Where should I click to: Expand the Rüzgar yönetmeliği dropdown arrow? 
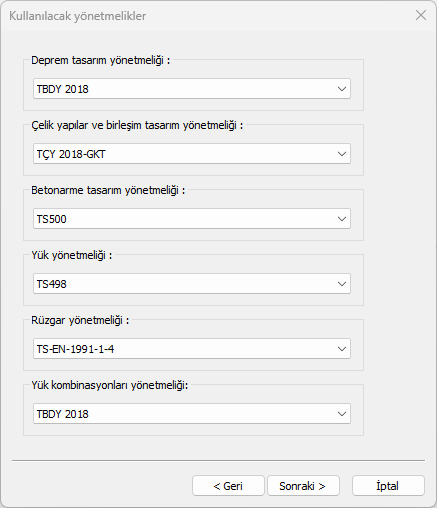pos(342,349)
